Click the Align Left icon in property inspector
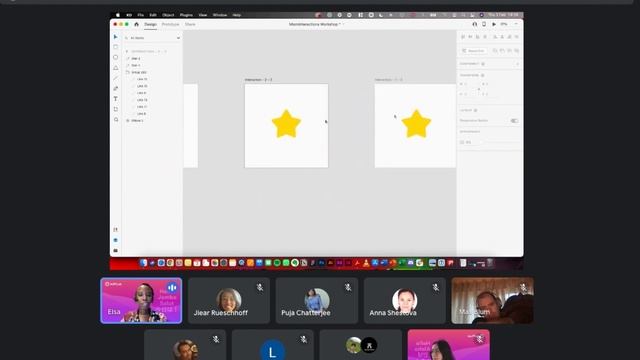The height and width of the screenshot is (360, 640). (495, 37)
